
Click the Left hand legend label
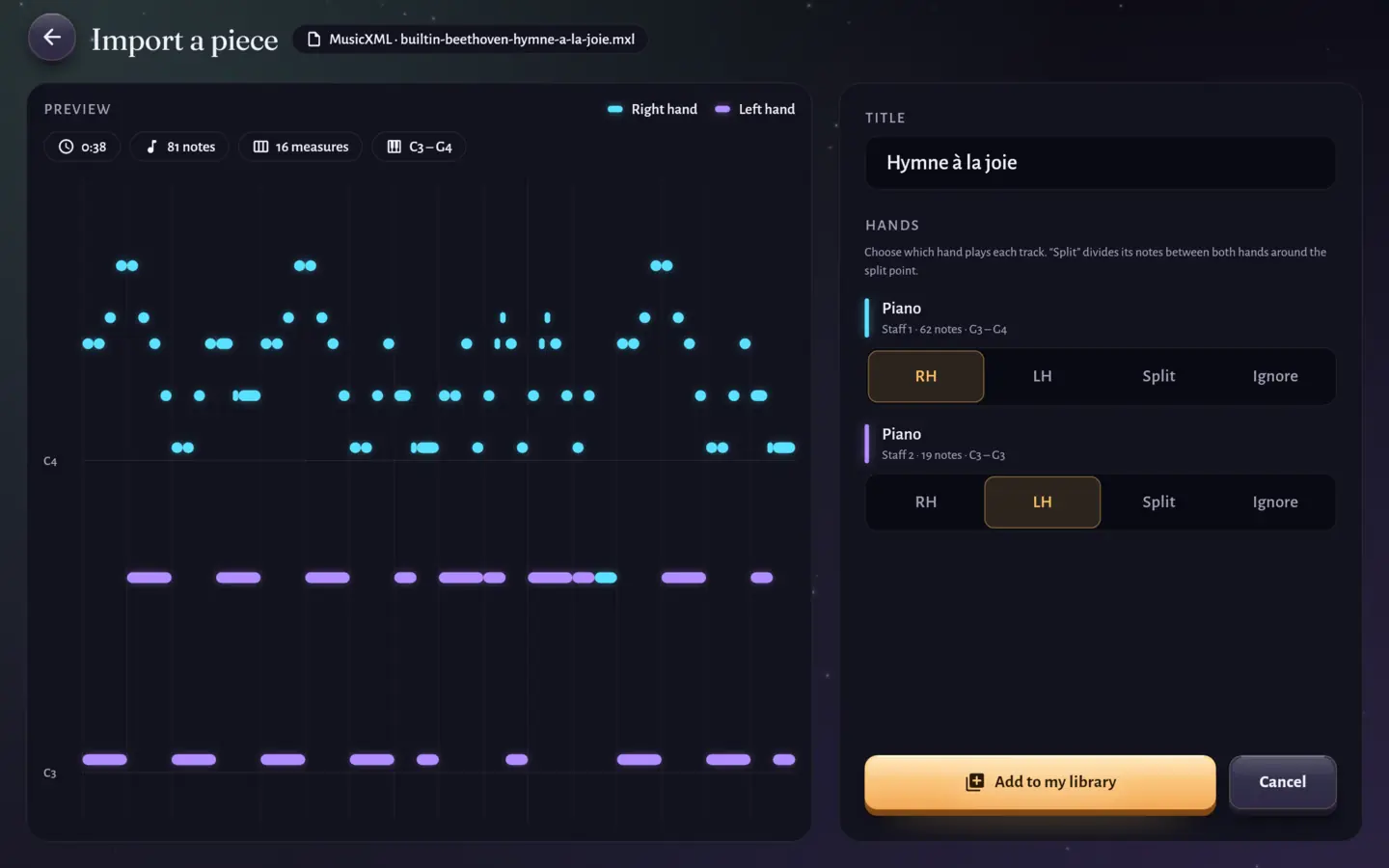pyautogui.click(x=767, y=109)
